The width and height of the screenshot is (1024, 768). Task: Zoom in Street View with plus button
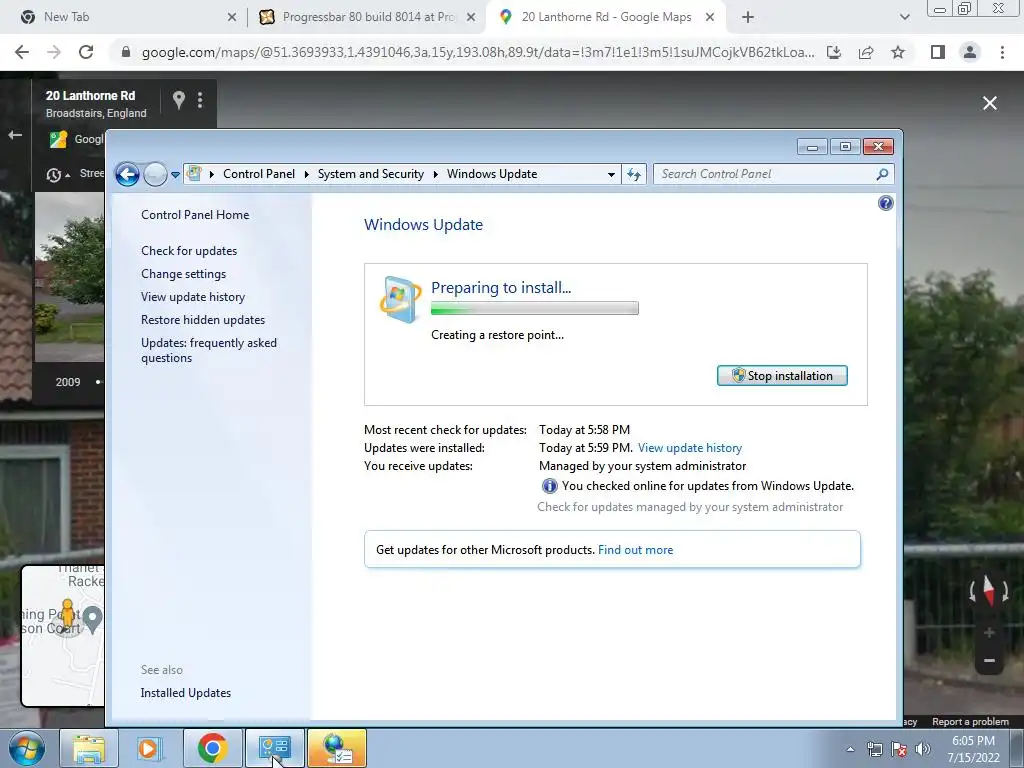pos(989,632)
